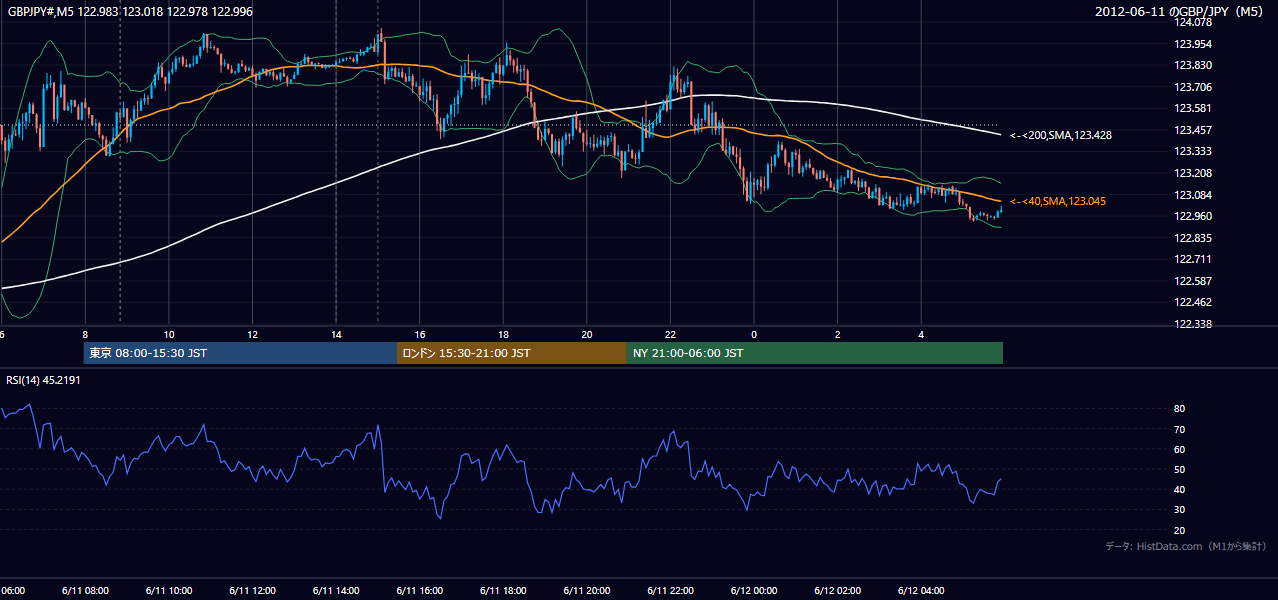
Task: Click RSI scale value 80
Action: [1180, 409]
